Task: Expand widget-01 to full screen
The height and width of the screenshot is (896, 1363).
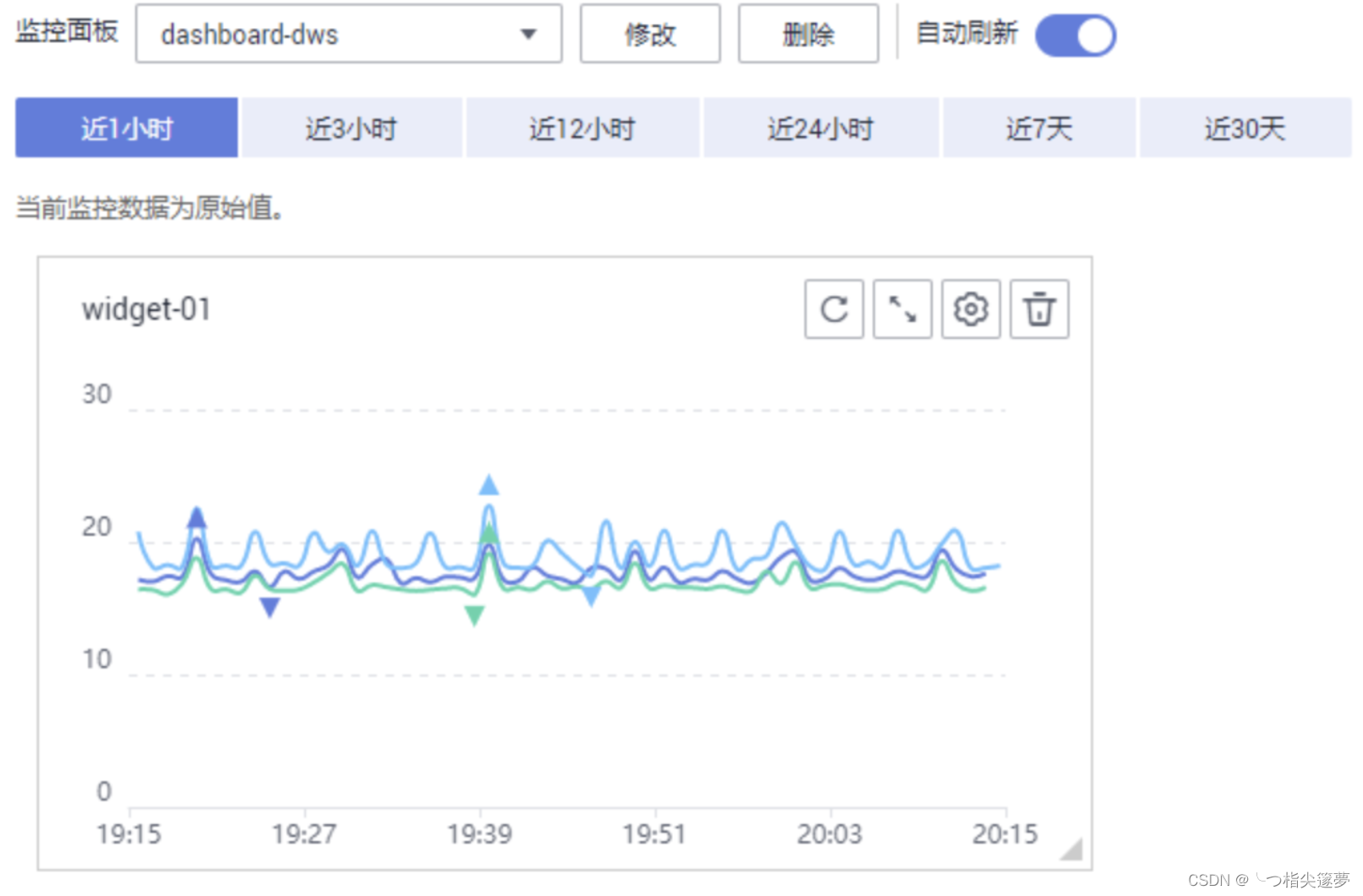Action: (x=902, y=309)
